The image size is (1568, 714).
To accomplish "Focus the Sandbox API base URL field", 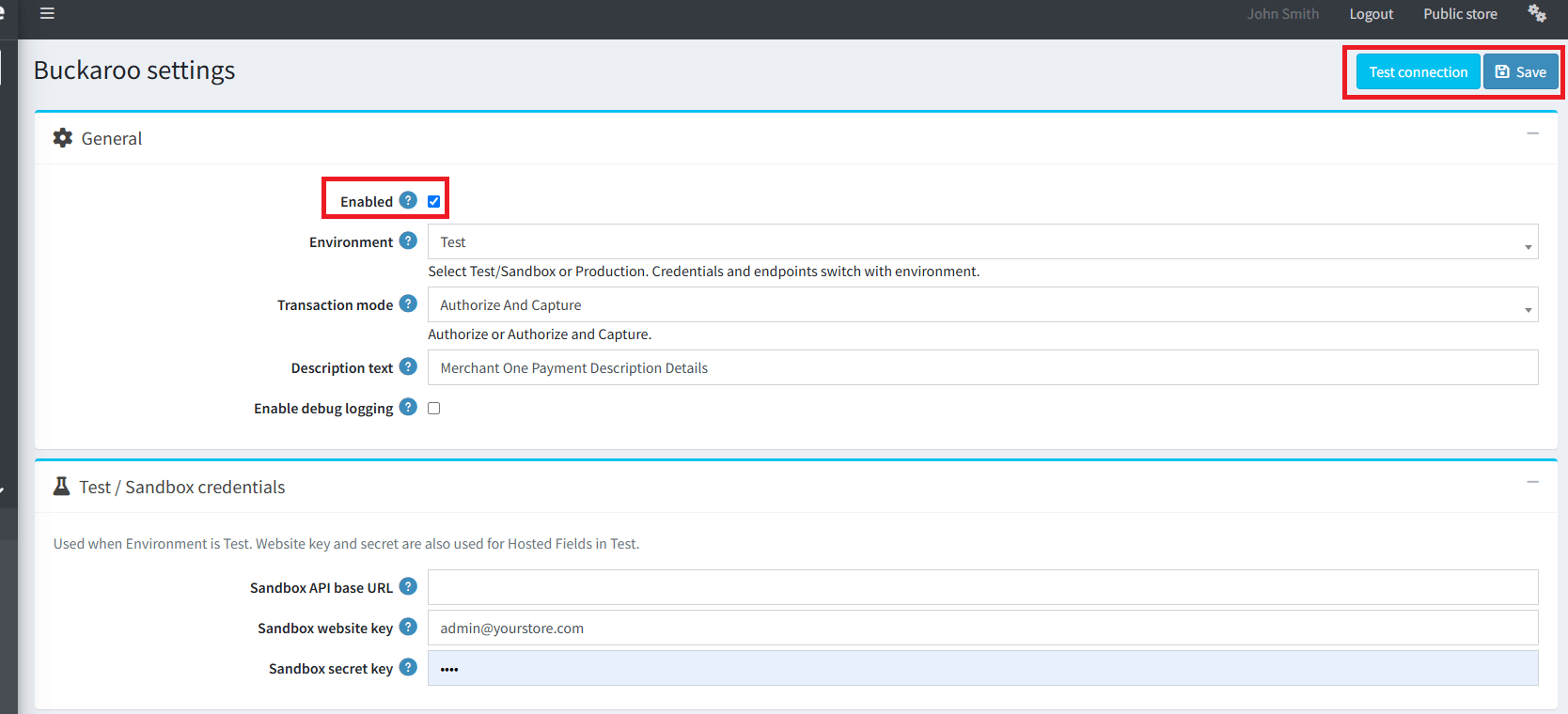I will click(x=982, y=587).
